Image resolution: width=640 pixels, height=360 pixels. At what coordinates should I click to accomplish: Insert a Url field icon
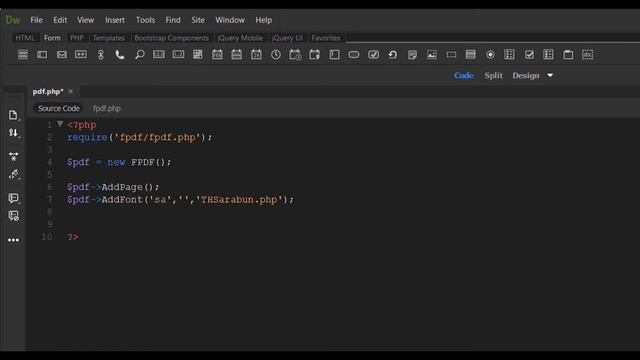(100, 55)
